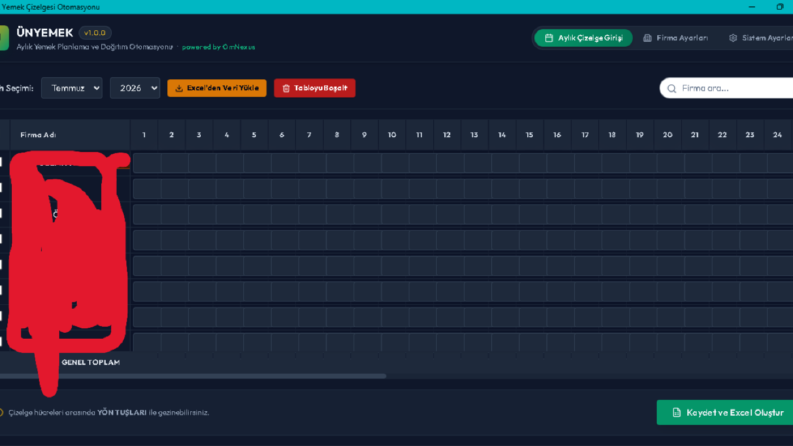Click the first company row's cell under day 10

[394, 163]
